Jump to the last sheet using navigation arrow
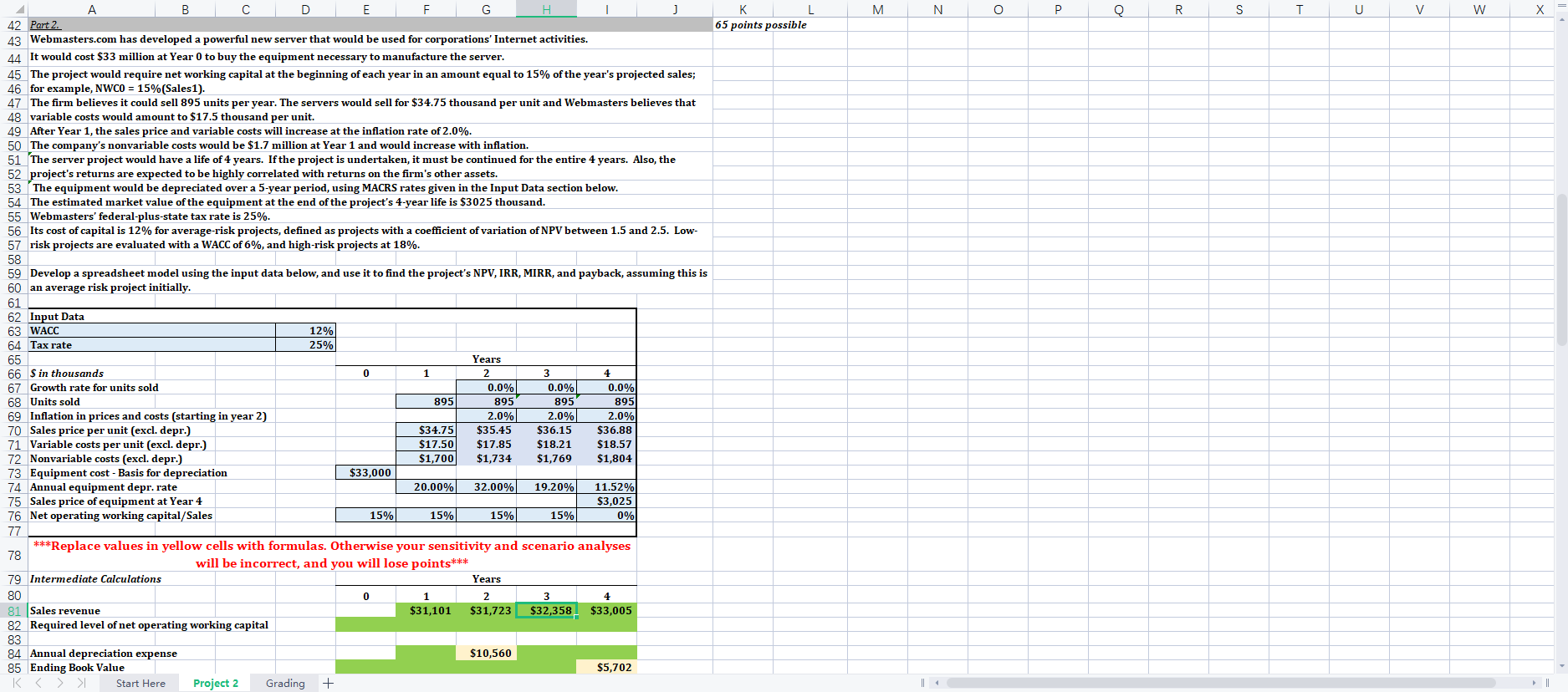This screenshot has height=692, width=1568. 81,683
